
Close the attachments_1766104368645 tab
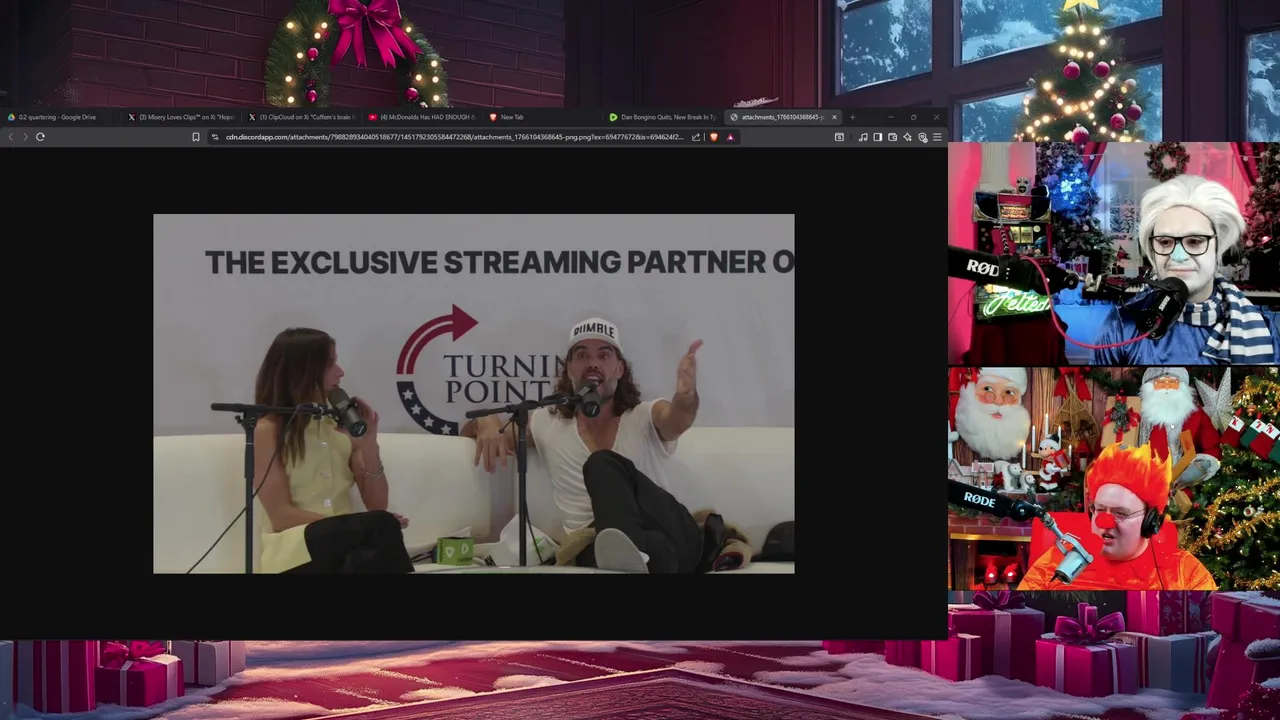tap(834, 117)
